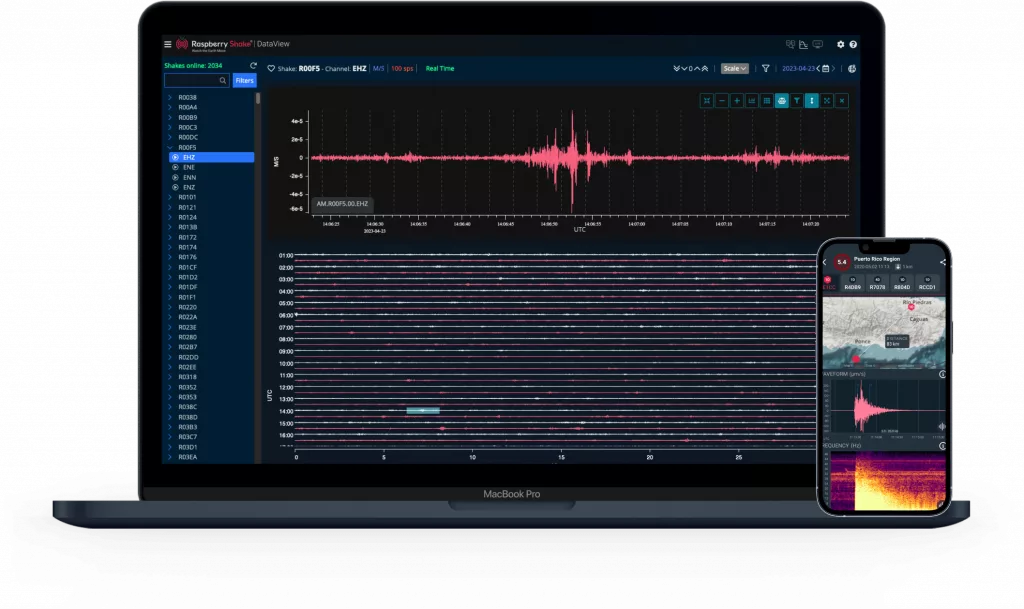Click the filter funnel icon beside Scale
This screenshot has width=1024, height=609.
tap(765, 69)
